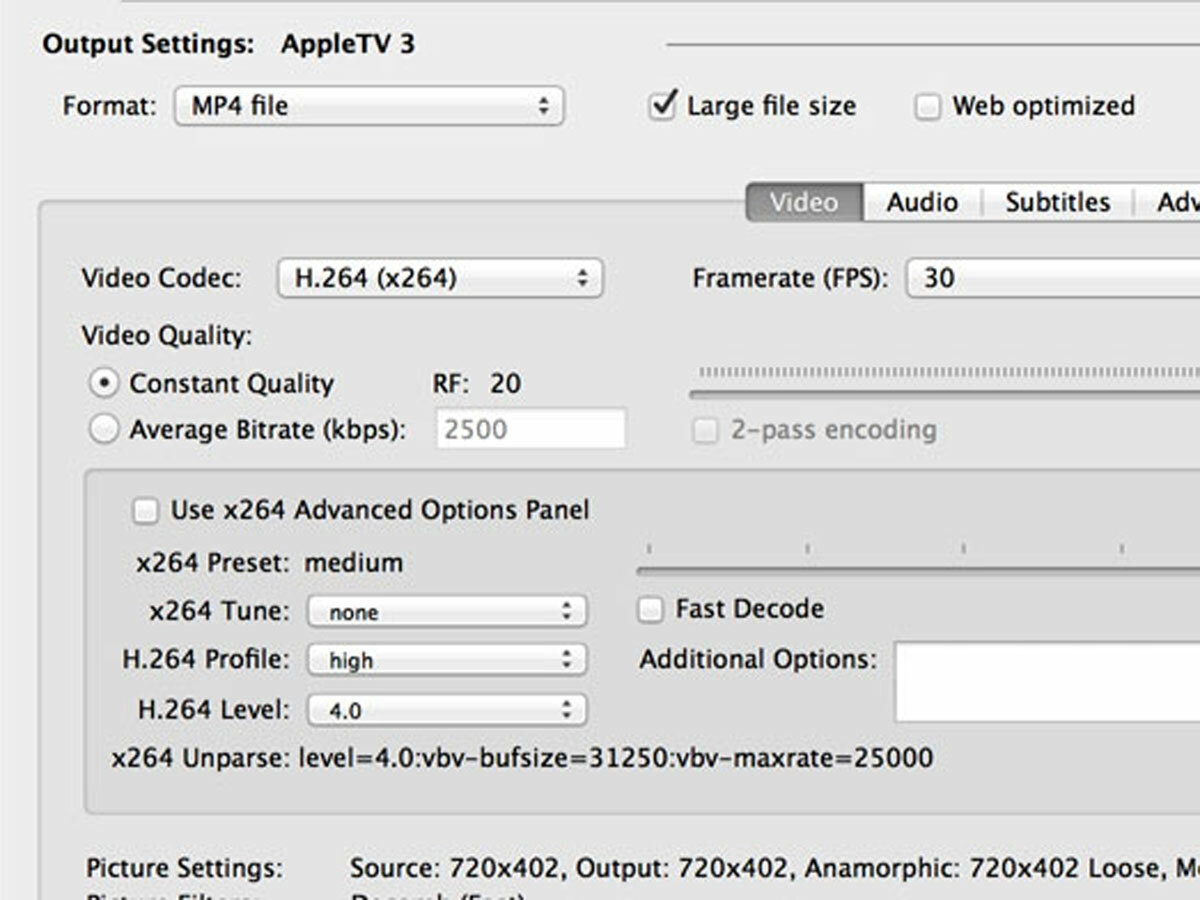Image resolution: width=1200 pixels, height=900 pixels.
Task: Enable Use x264 Advanced Options Panel checkbox
Action: 146,511
